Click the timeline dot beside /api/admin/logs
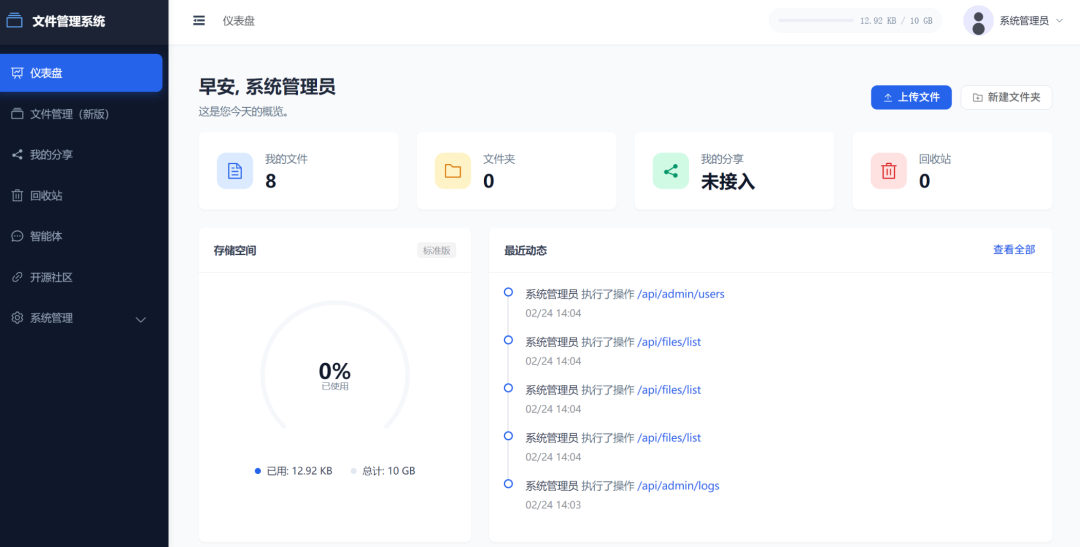This screenshot has width=1080, height=547. [508, 484]
